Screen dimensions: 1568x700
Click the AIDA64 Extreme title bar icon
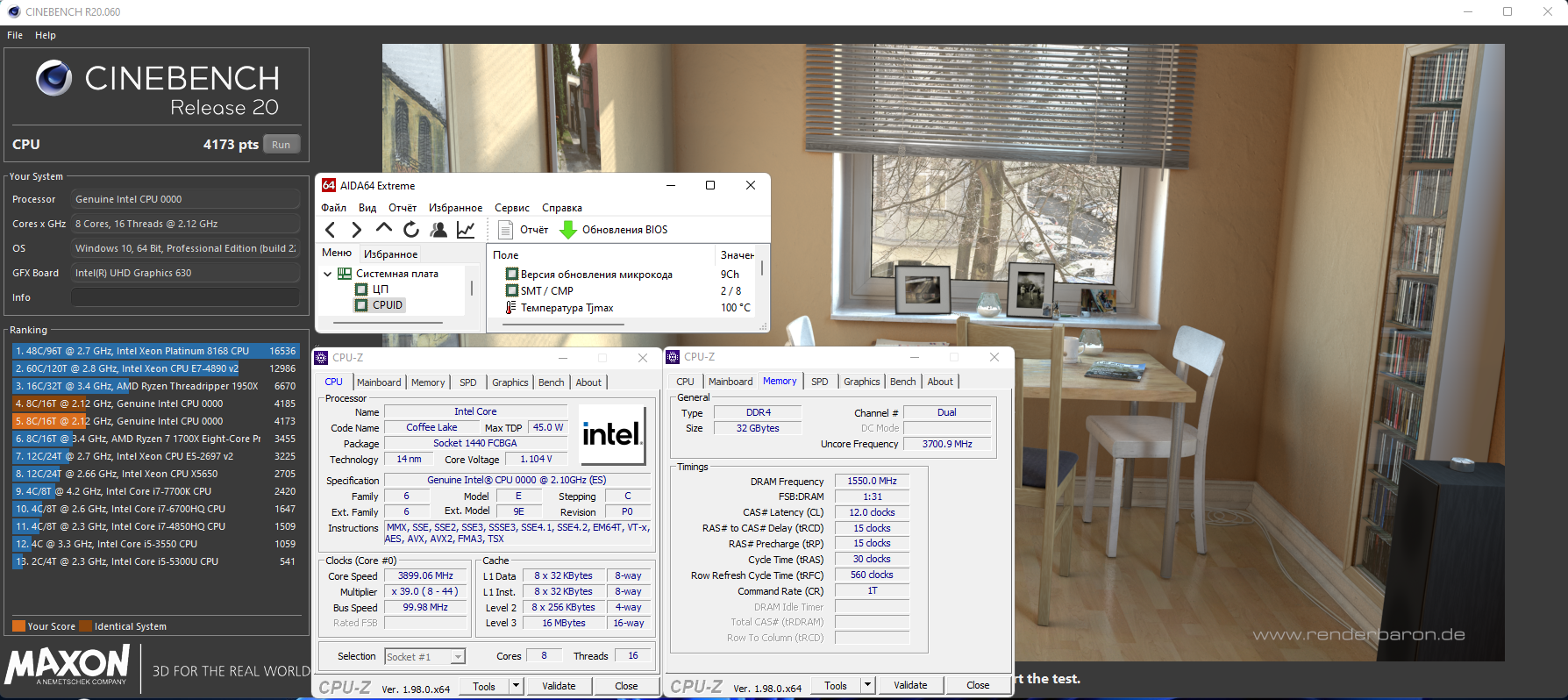329,185
